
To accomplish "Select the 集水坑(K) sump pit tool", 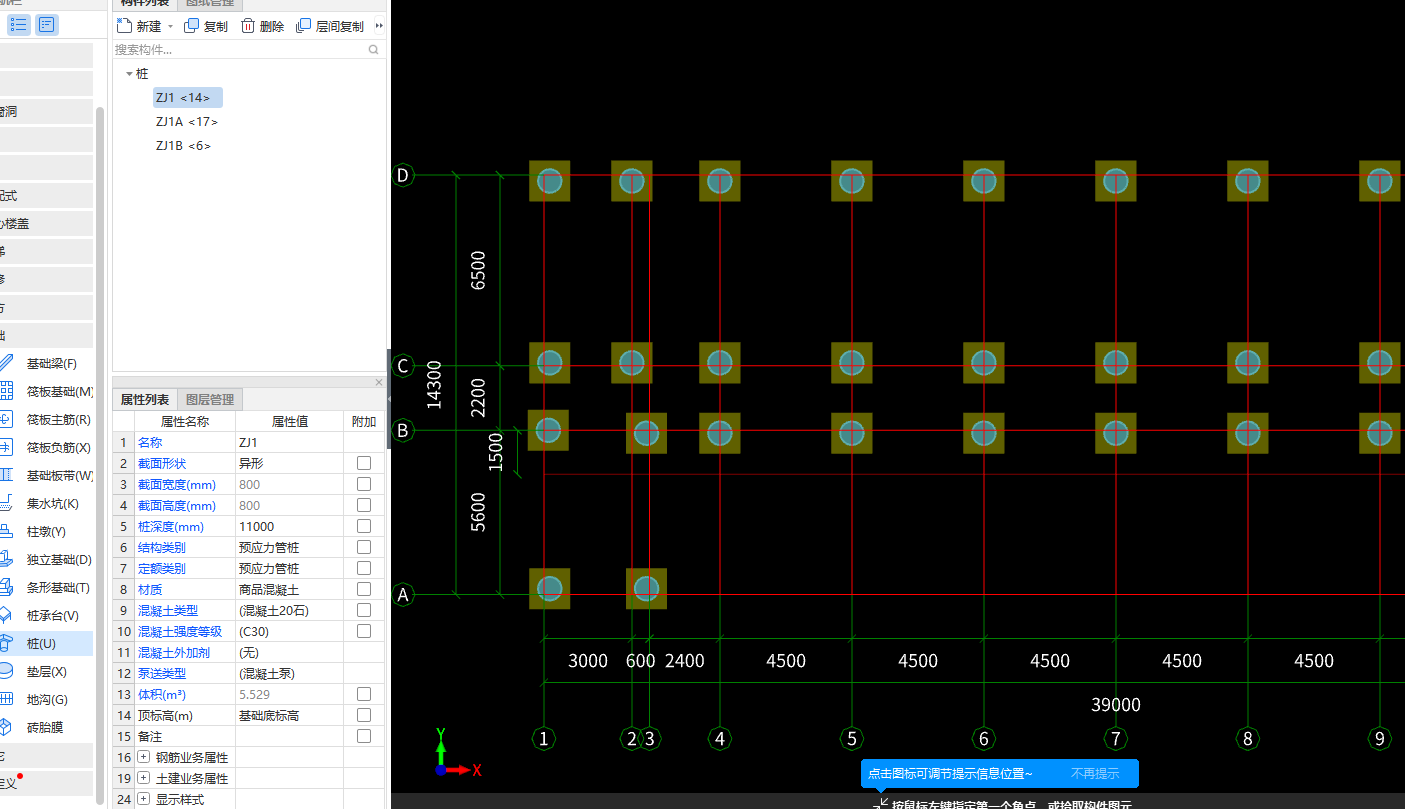I will (47, 503).
